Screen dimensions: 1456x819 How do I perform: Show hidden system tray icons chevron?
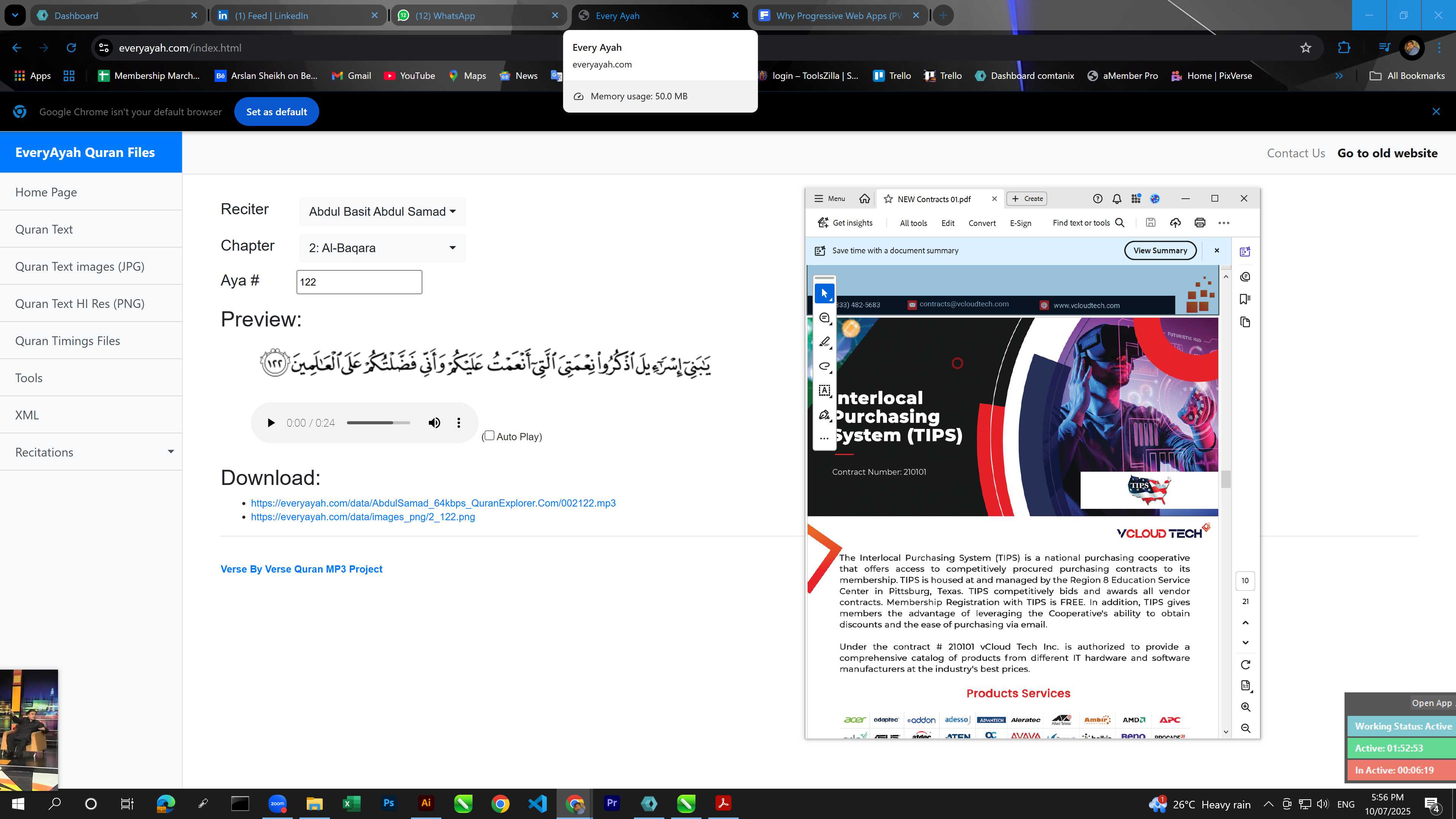pos(1268,804)
